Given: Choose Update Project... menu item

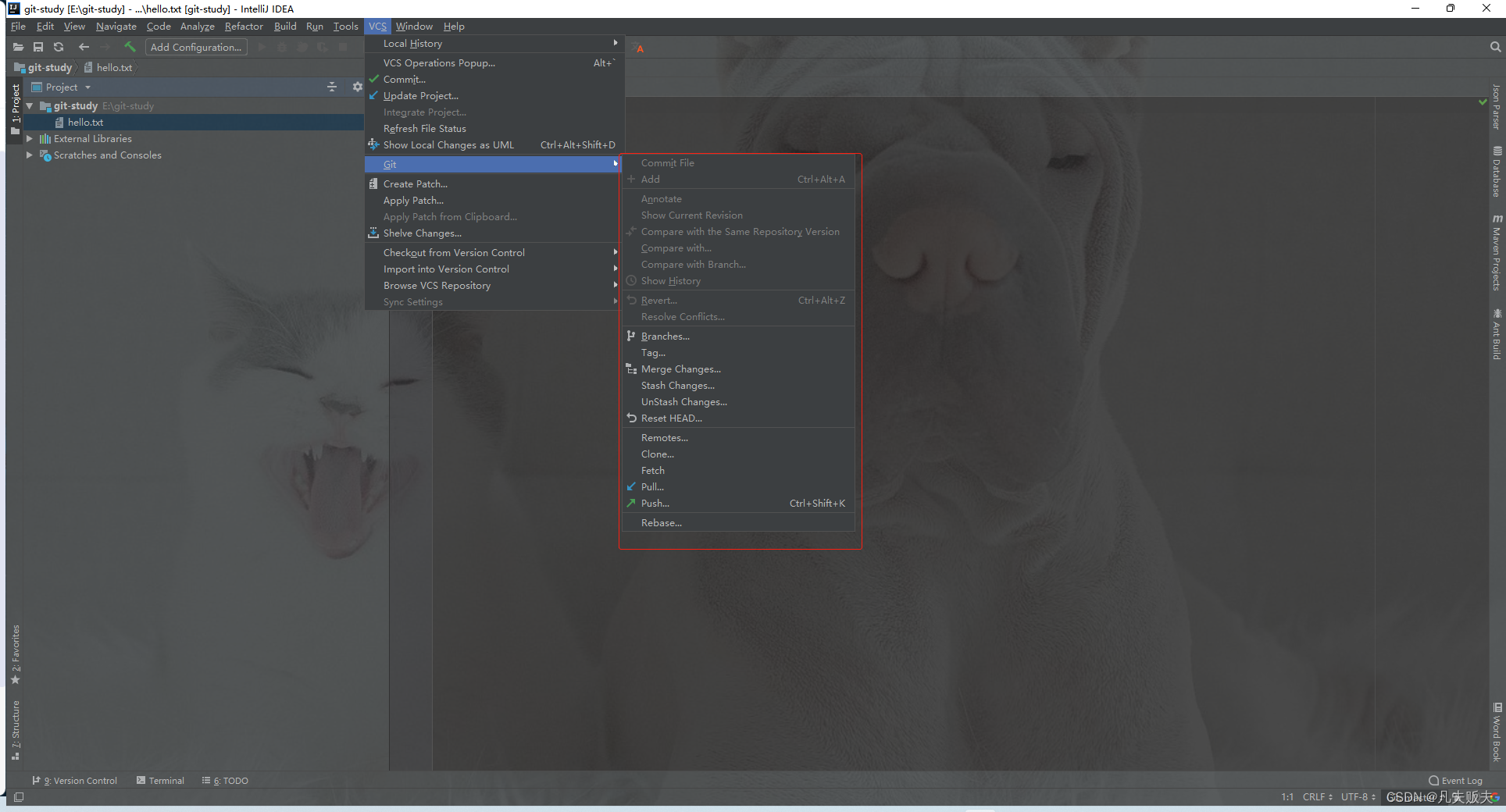Looking at the screenshot, I should pos(494,95).
